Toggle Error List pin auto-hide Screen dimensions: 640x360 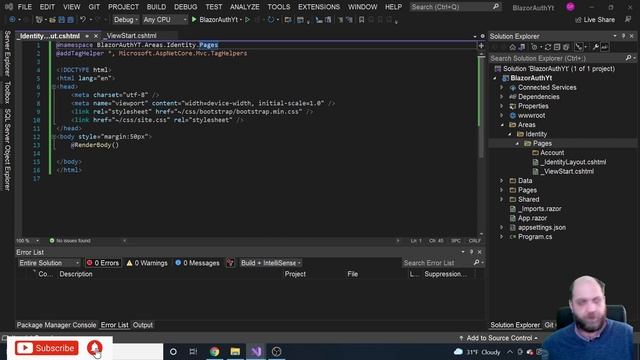click(x=471, y=252)
